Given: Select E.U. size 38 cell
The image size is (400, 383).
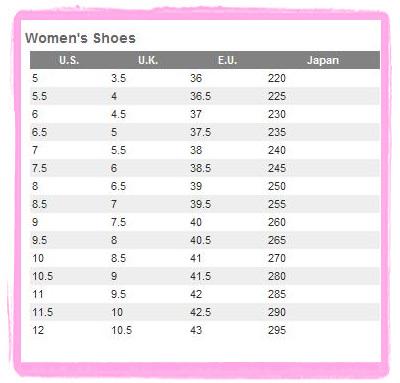Looking at the screenshot, I should pyautogui.click(x=196, y=150).
